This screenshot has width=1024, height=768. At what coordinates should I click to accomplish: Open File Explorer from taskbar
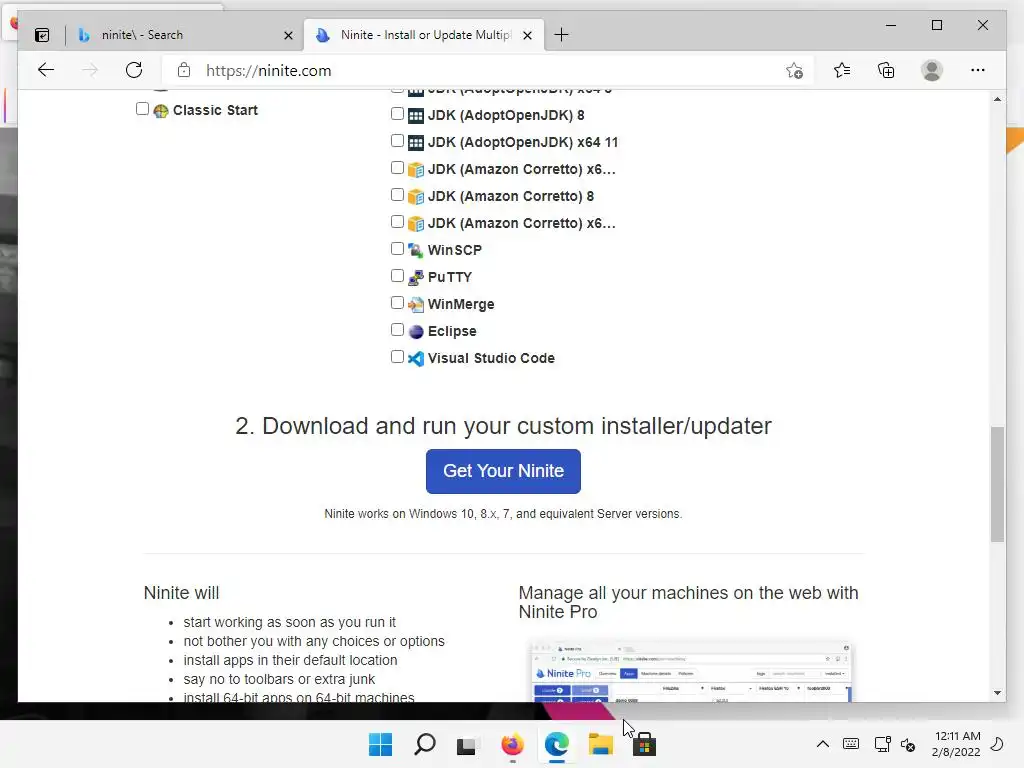[x=600, y=744]
